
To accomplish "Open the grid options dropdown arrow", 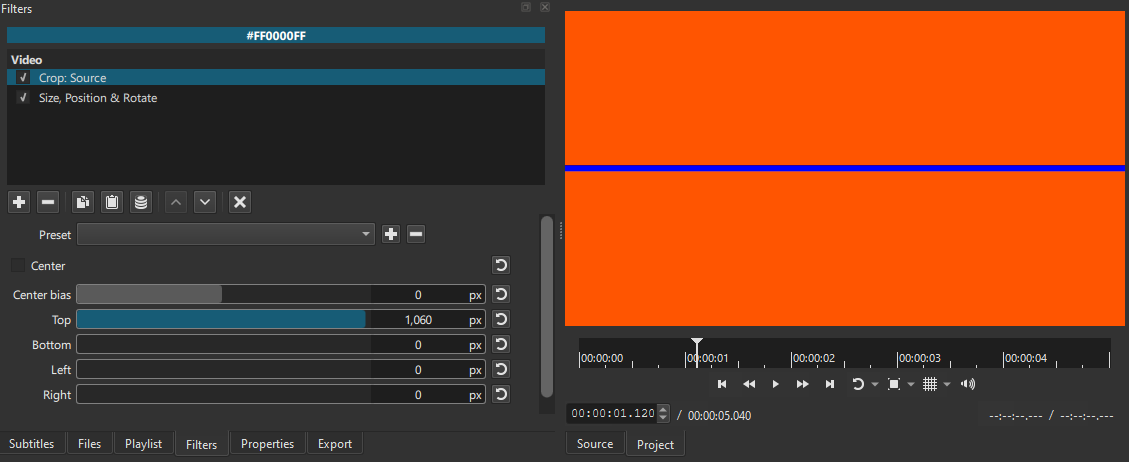I will (946, 385).
